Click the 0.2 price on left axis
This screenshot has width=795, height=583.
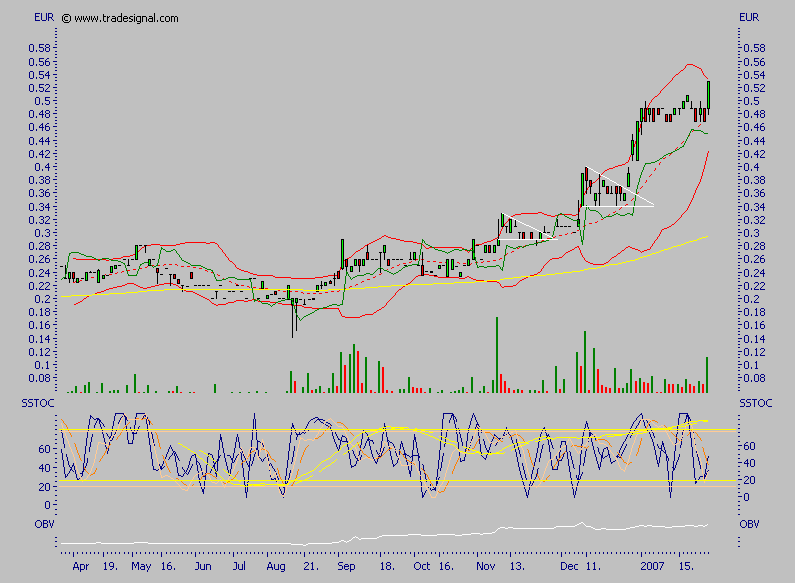point(43,299)
